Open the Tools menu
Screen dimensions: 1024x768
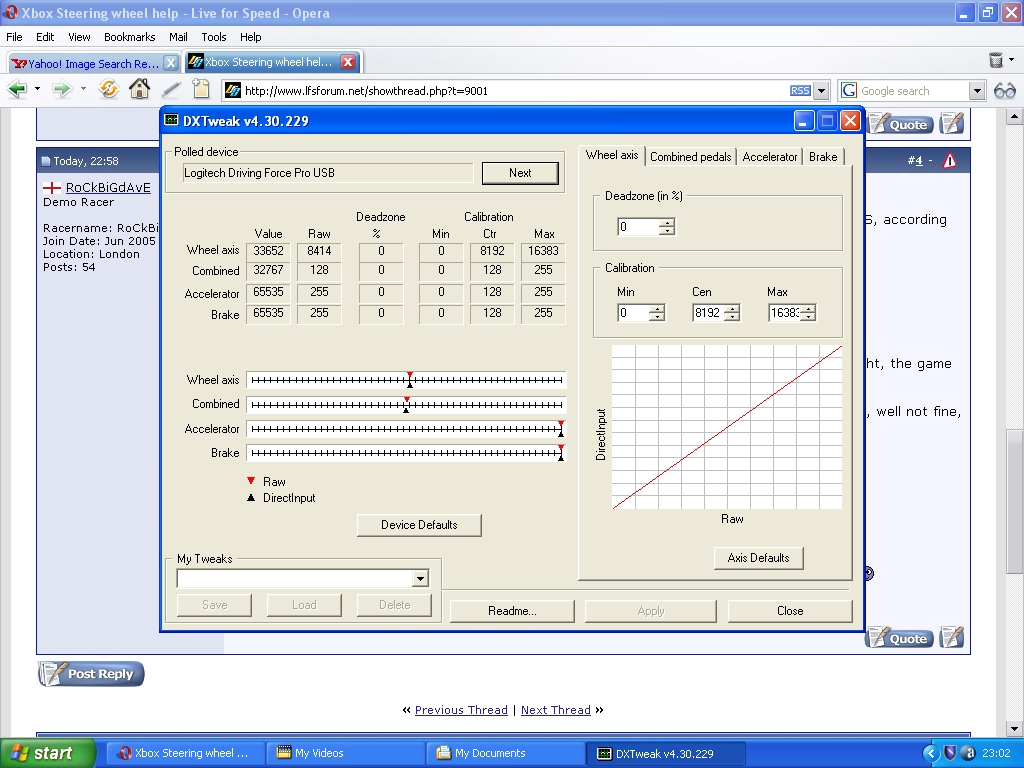[214, 37]
